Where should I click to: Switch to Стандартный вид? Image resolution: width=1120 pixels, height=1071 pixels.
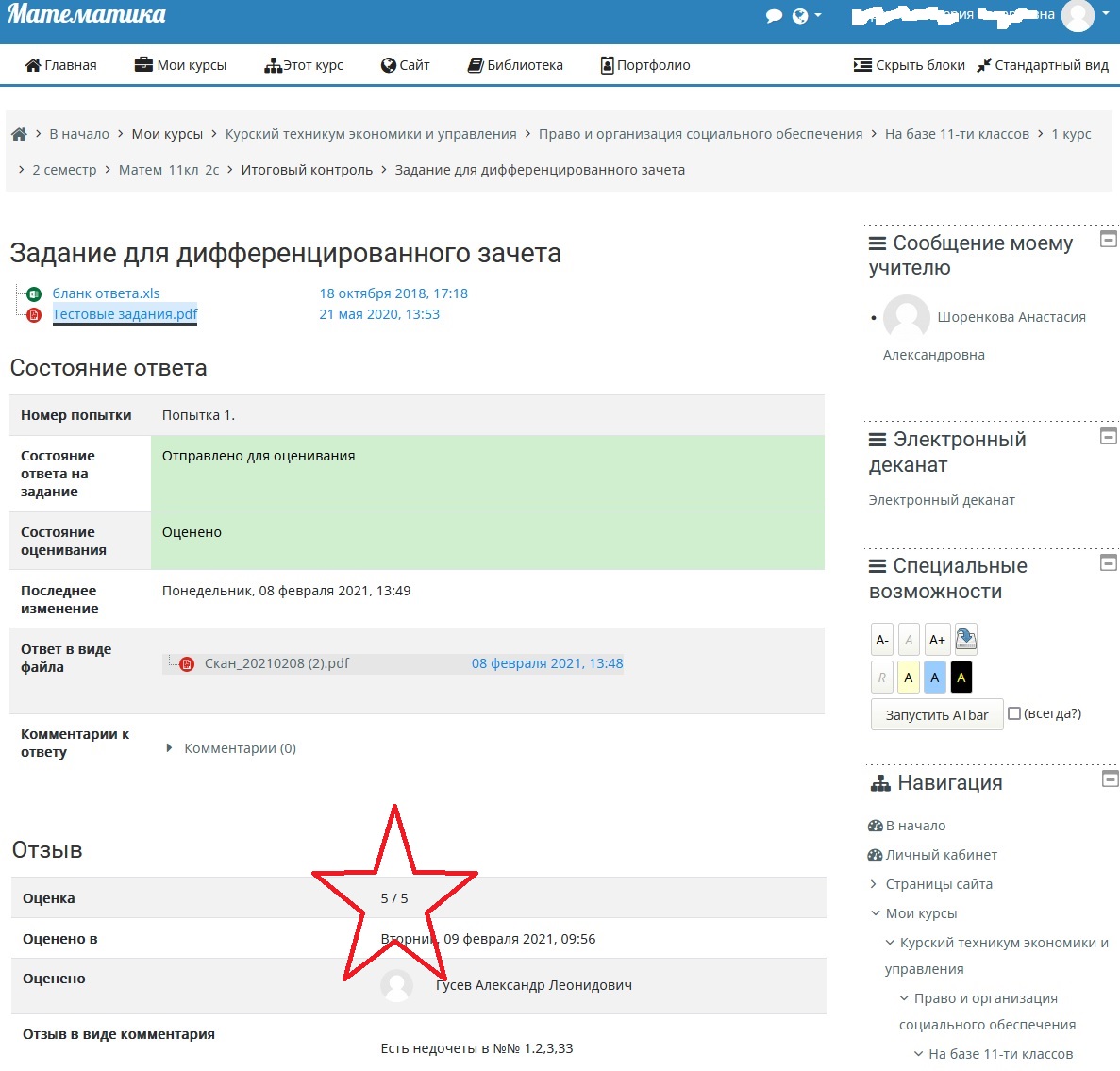point(1042,65)
